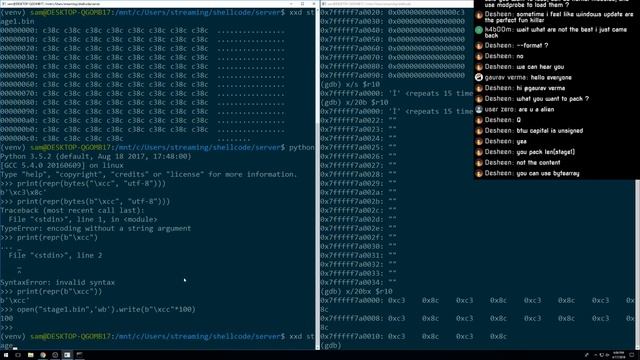This screenshot has height=360, width=640.
Task: Click the gdb address line 0x7fffff7a0022
Action: pos(358,120)
